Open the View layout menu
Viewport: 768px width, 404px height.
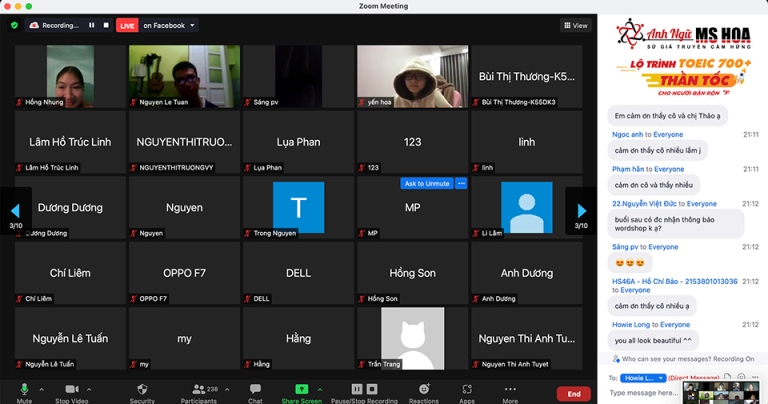576,25
